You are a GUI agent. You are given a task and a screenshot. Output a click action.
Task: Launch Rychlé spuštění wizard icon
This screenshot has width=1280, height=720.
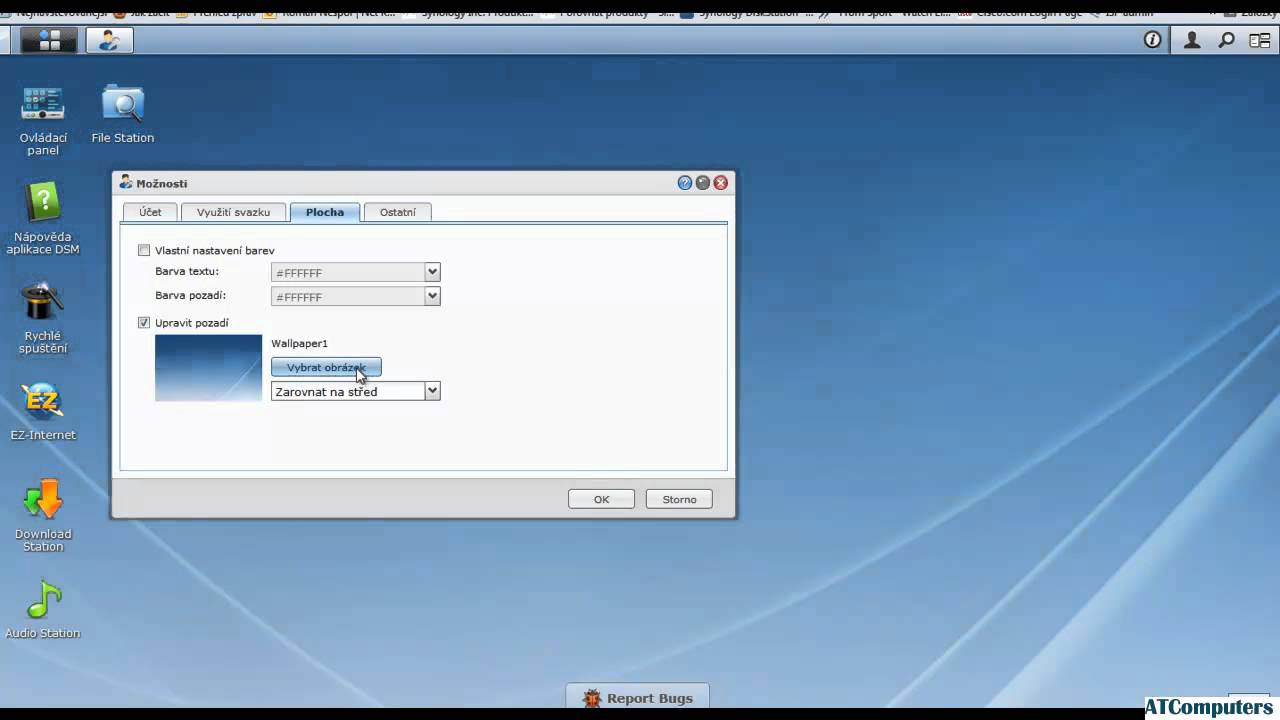pos(43,318)
